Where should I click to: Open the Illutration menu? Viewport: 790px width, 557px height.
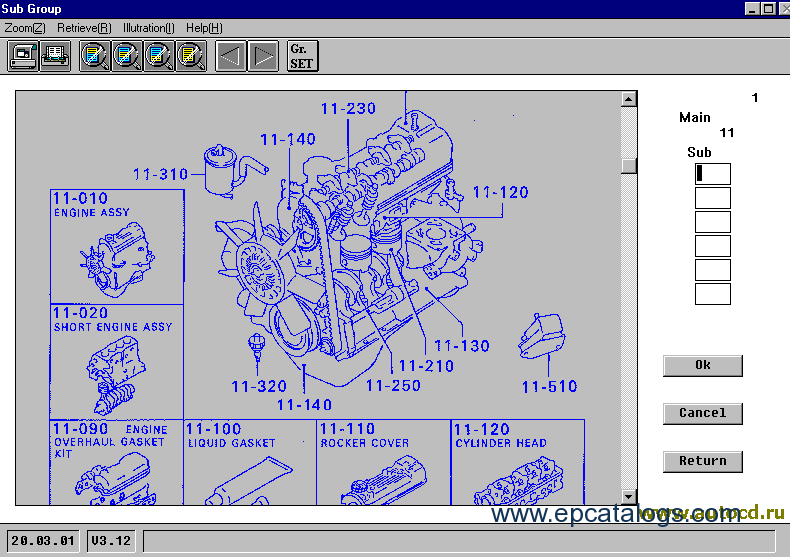149,28
